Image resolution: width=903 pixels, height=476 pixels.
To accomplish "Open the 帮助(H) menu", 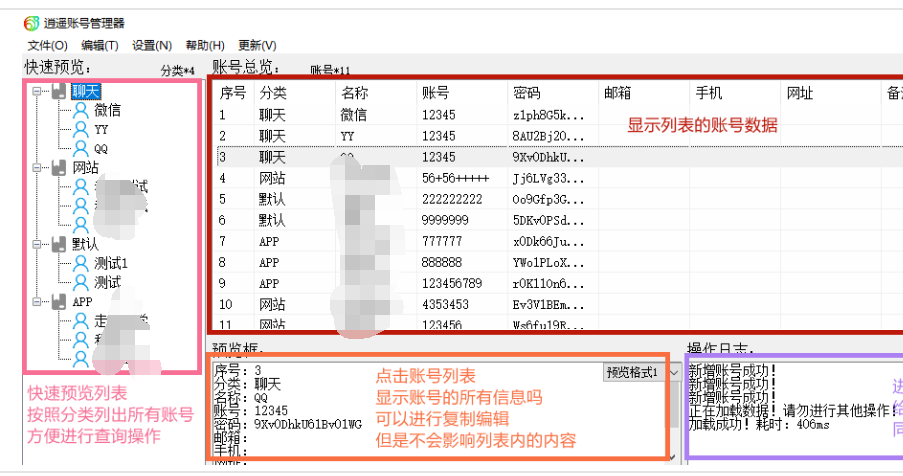I will [x=205, y=45].
